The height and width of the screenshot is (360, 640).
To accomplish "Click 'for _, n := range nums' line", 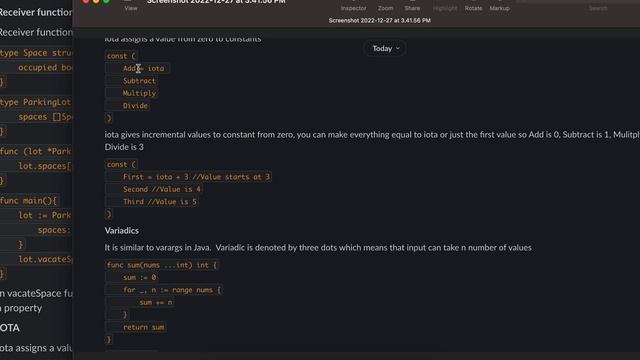I will point(172,290).
